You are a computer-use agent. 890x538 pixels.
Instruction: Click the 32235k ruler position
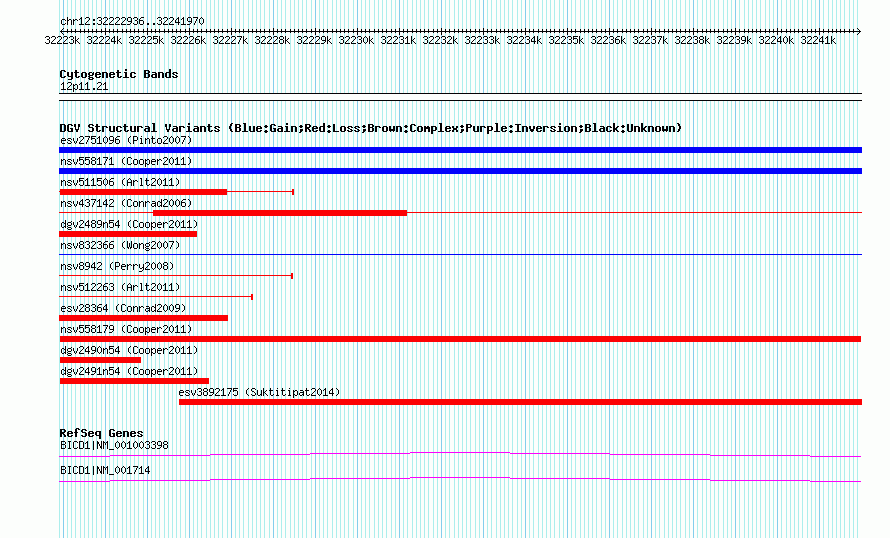pyautogui.click(x=566, y=40)
